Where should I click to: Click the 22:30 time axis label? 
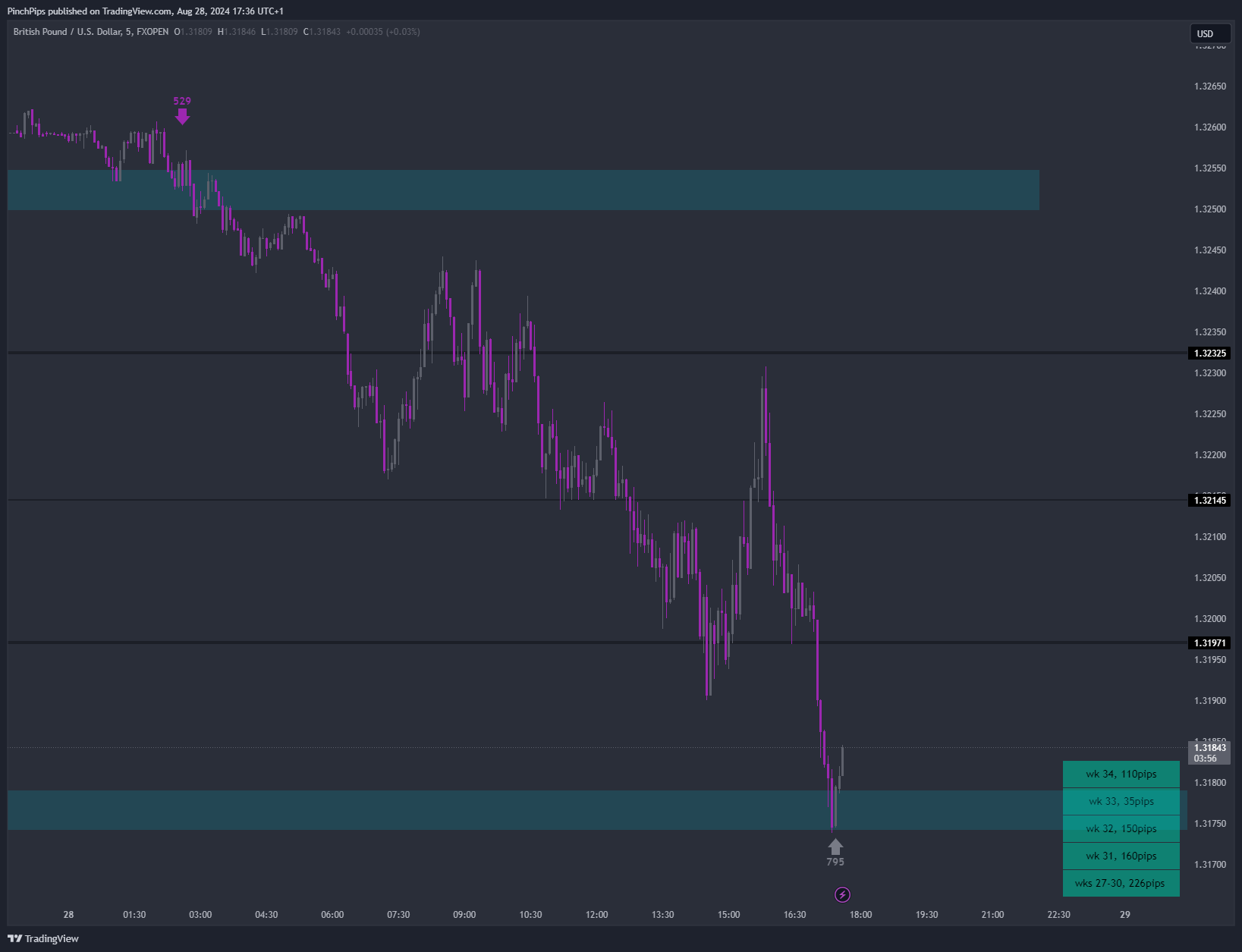1059,915
